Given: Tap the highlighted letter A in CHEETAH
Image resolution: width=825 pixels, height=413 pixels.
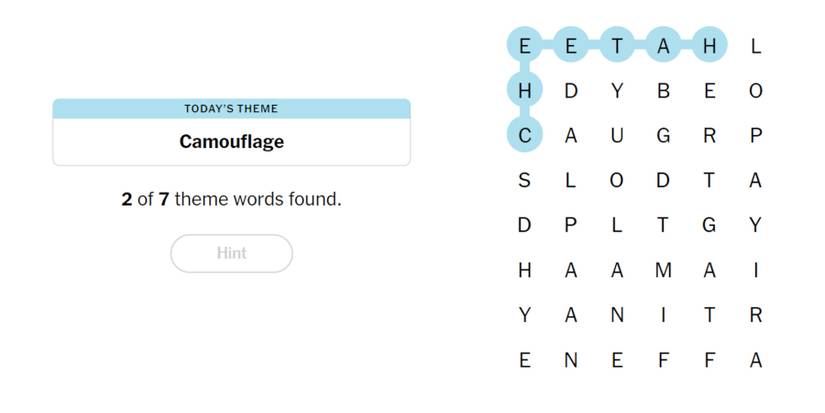Looking at the screenshot, I should pos(663,46).
